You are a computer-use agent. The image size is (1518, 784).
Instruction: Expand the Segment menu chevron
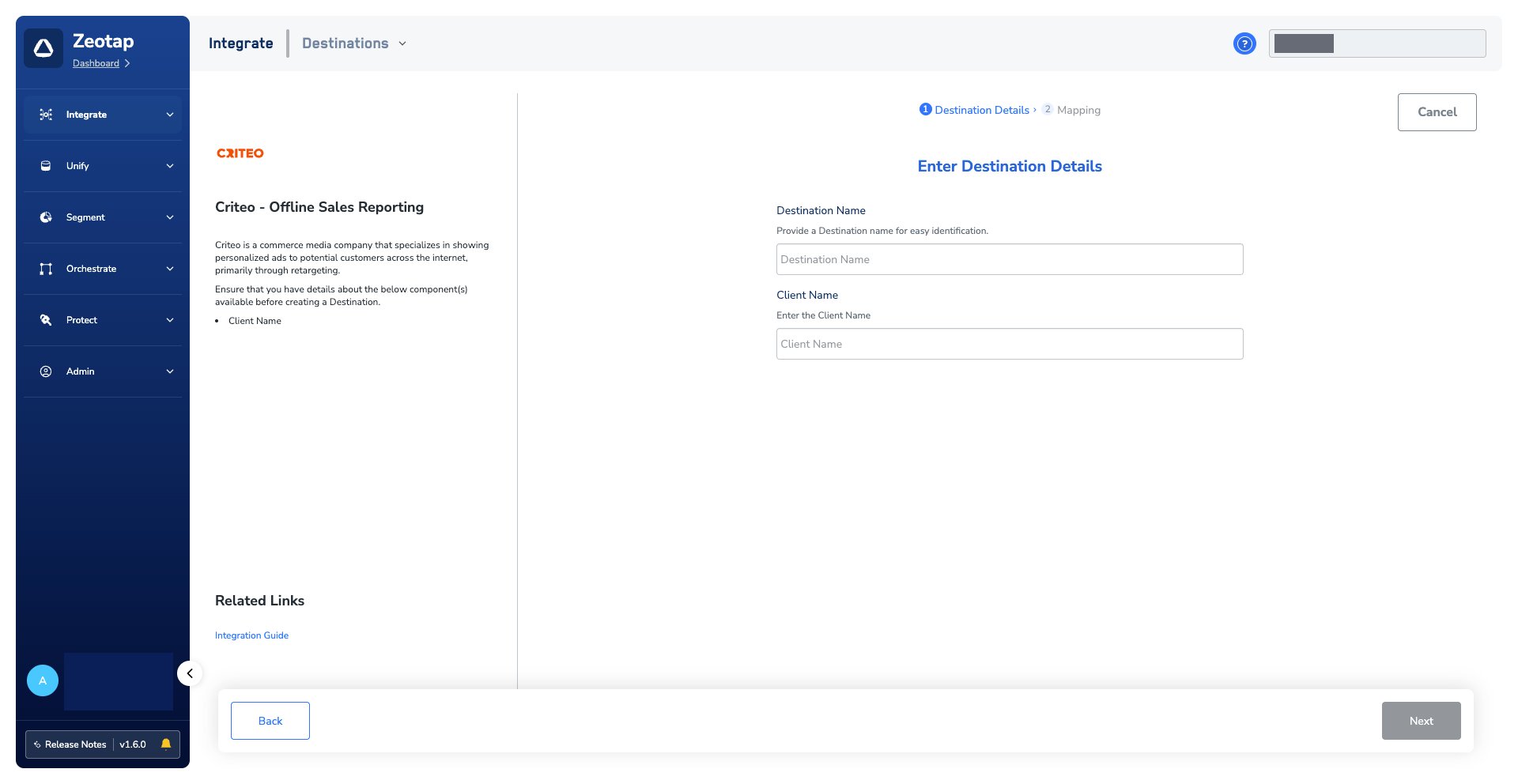tap(170, 217)
